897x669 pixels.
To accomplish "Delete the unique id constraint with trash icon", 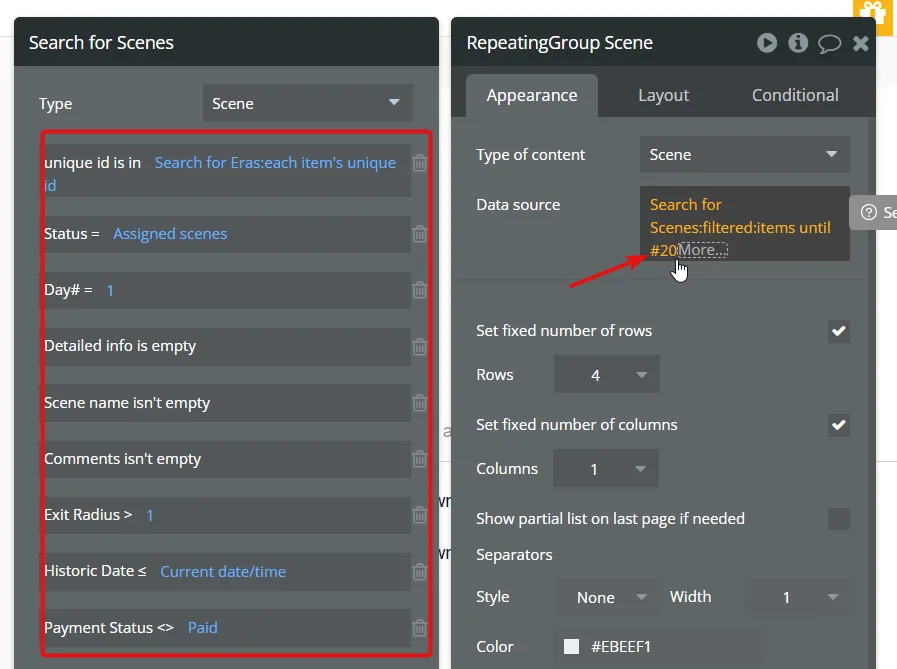I will [x=420, y=163].
